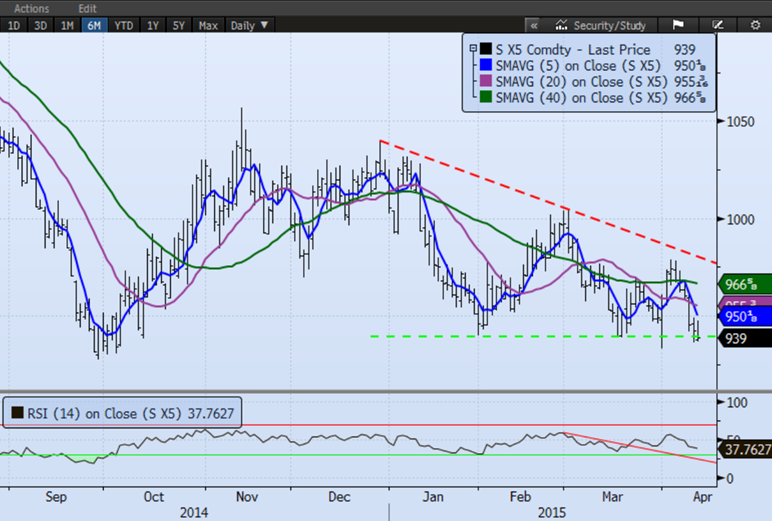Switch to the YTD range
Image resolution: width=772 pixels, height=521 pixels.
pos(124,25)
